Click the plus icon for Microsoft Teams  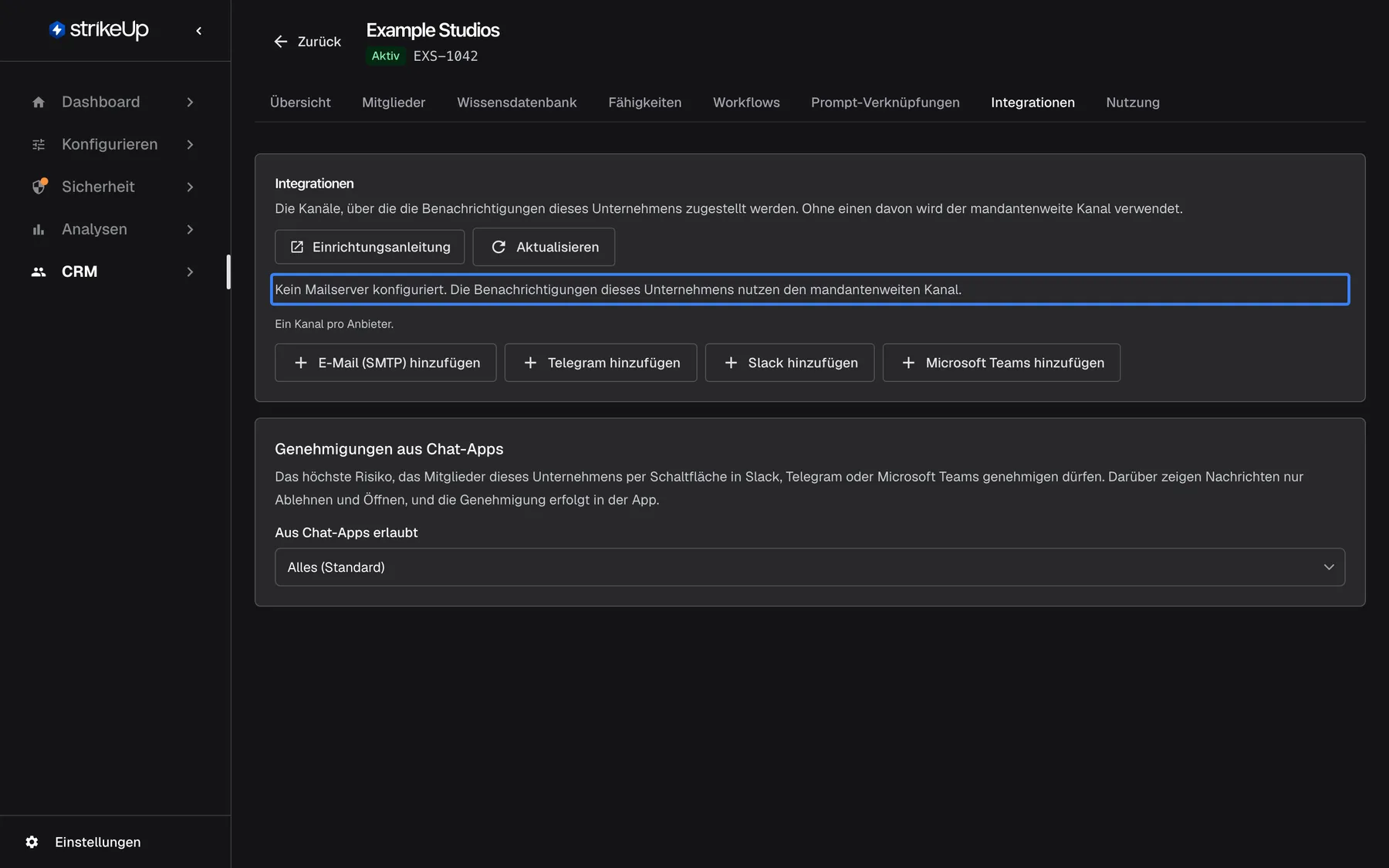[908, 363]
